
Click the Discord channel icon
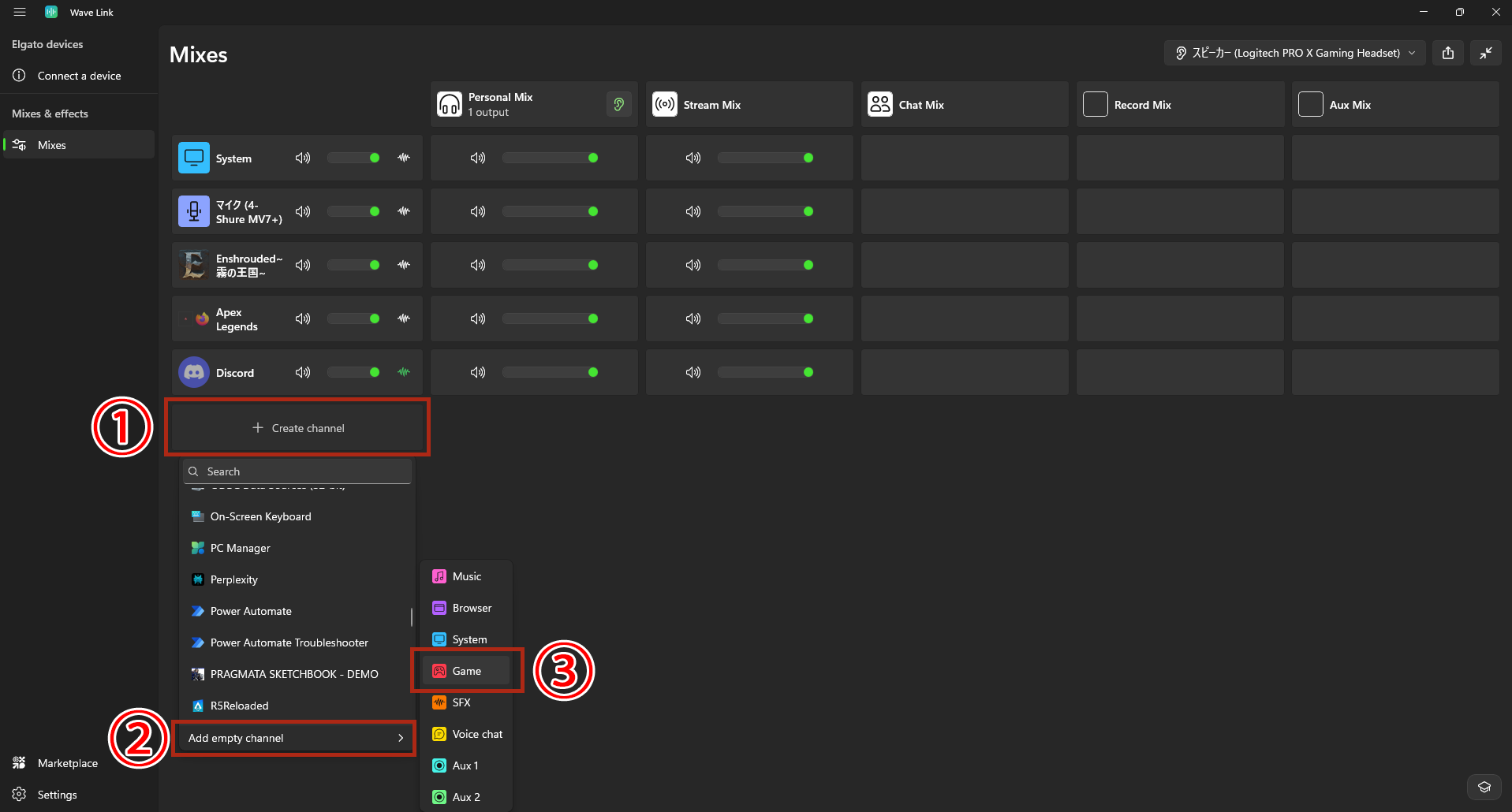coord(194,372)
